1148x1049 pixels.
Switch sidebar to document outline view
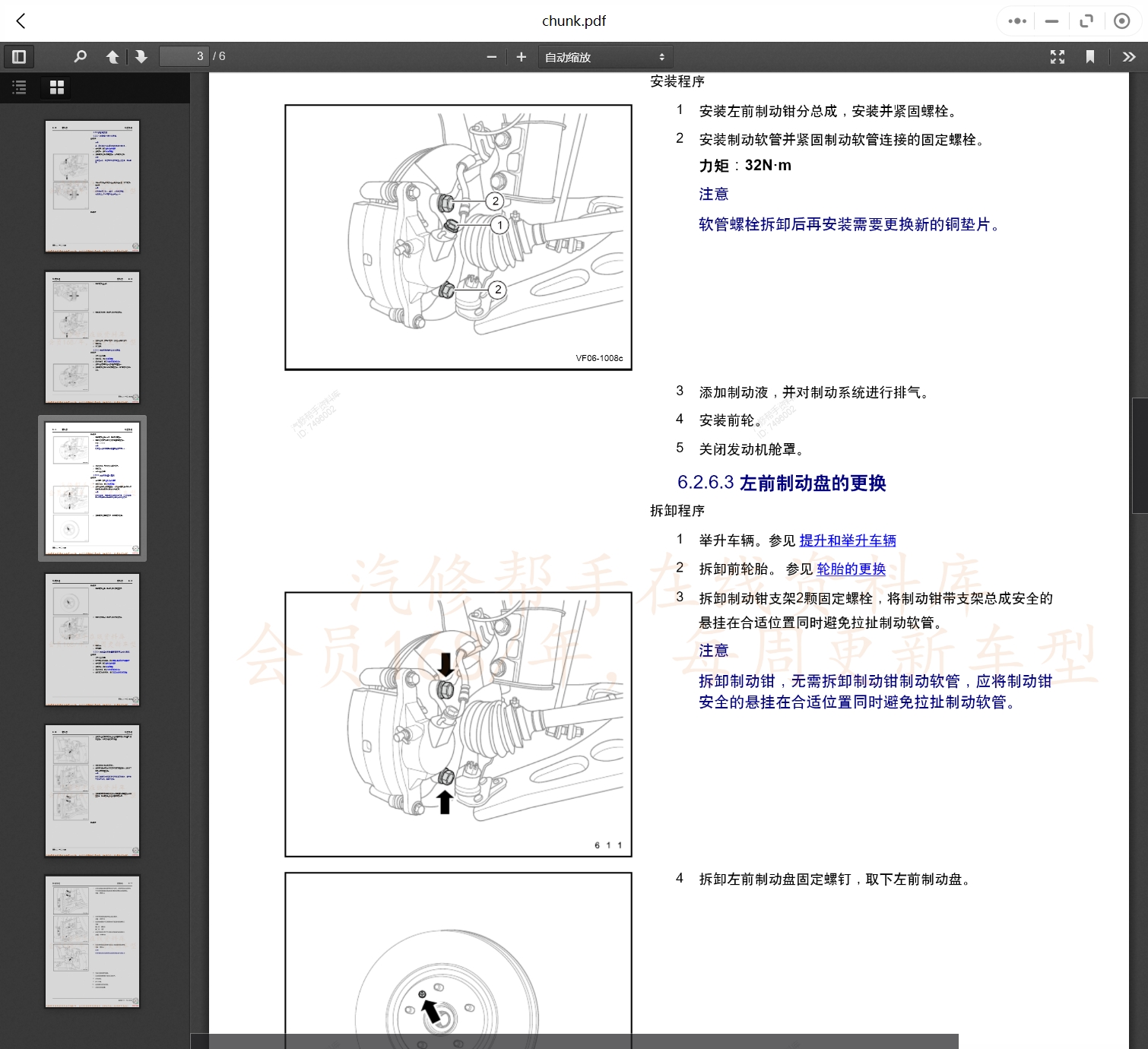tap(19, 87)
